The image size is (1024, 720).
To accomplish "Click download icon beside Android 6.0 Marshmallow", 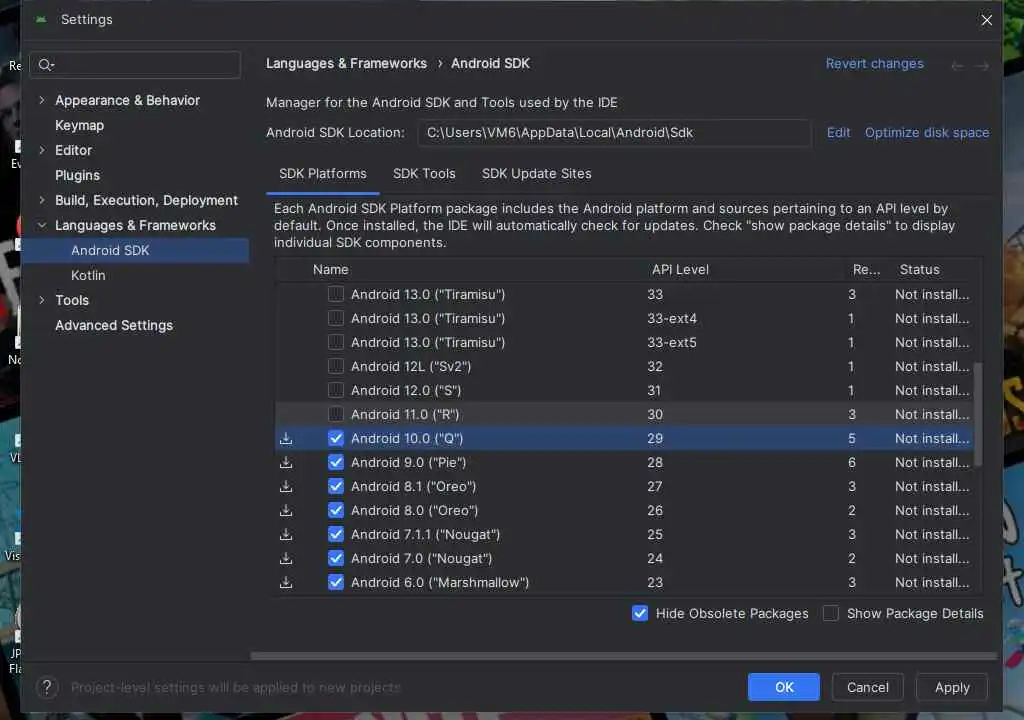I will [x=286, y=582].
